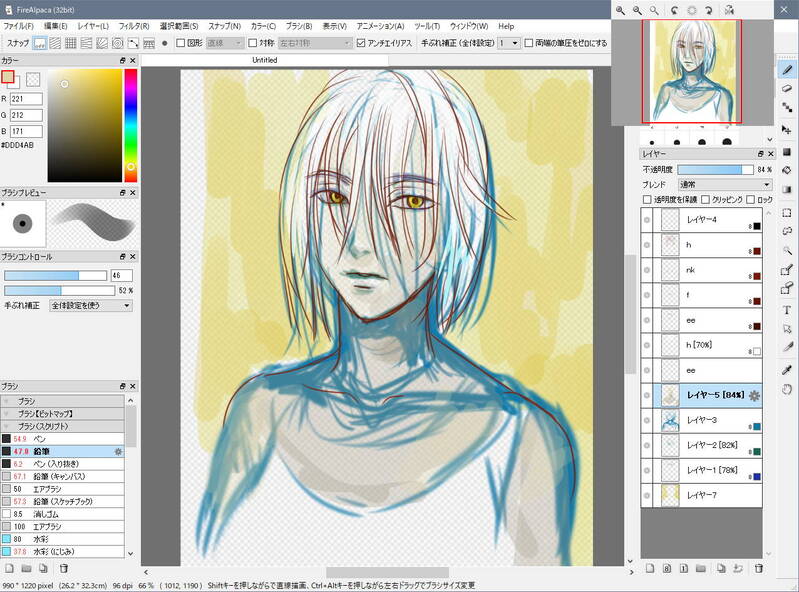
Task: Select the Bucket fill tool
Action: (x=787, y=170)
